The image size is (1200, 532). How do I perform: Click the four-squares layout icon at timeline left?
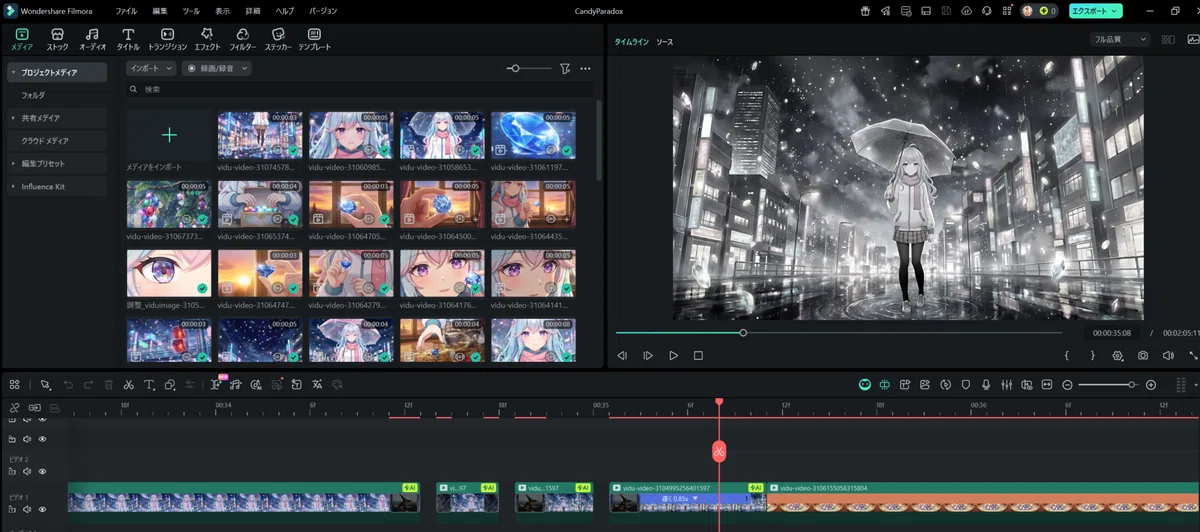tap(15, 384)
